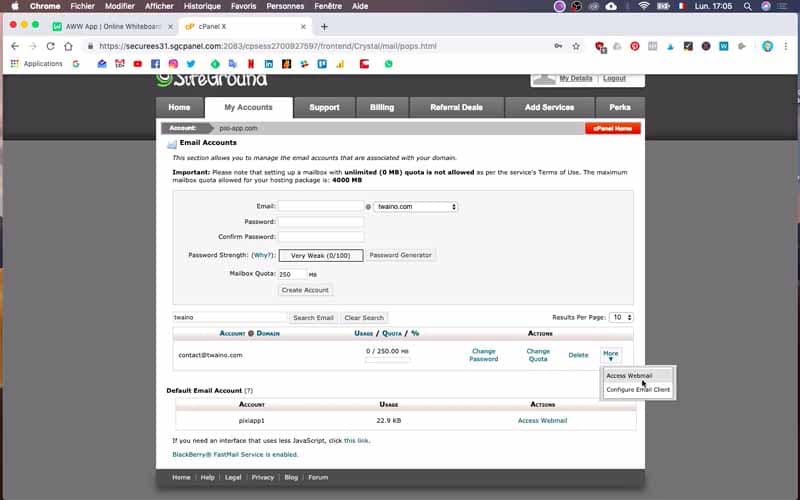Bookmark this page with the star icon
Image resolution: width=800 pixels, height=500 pixels.
(576, 46)
